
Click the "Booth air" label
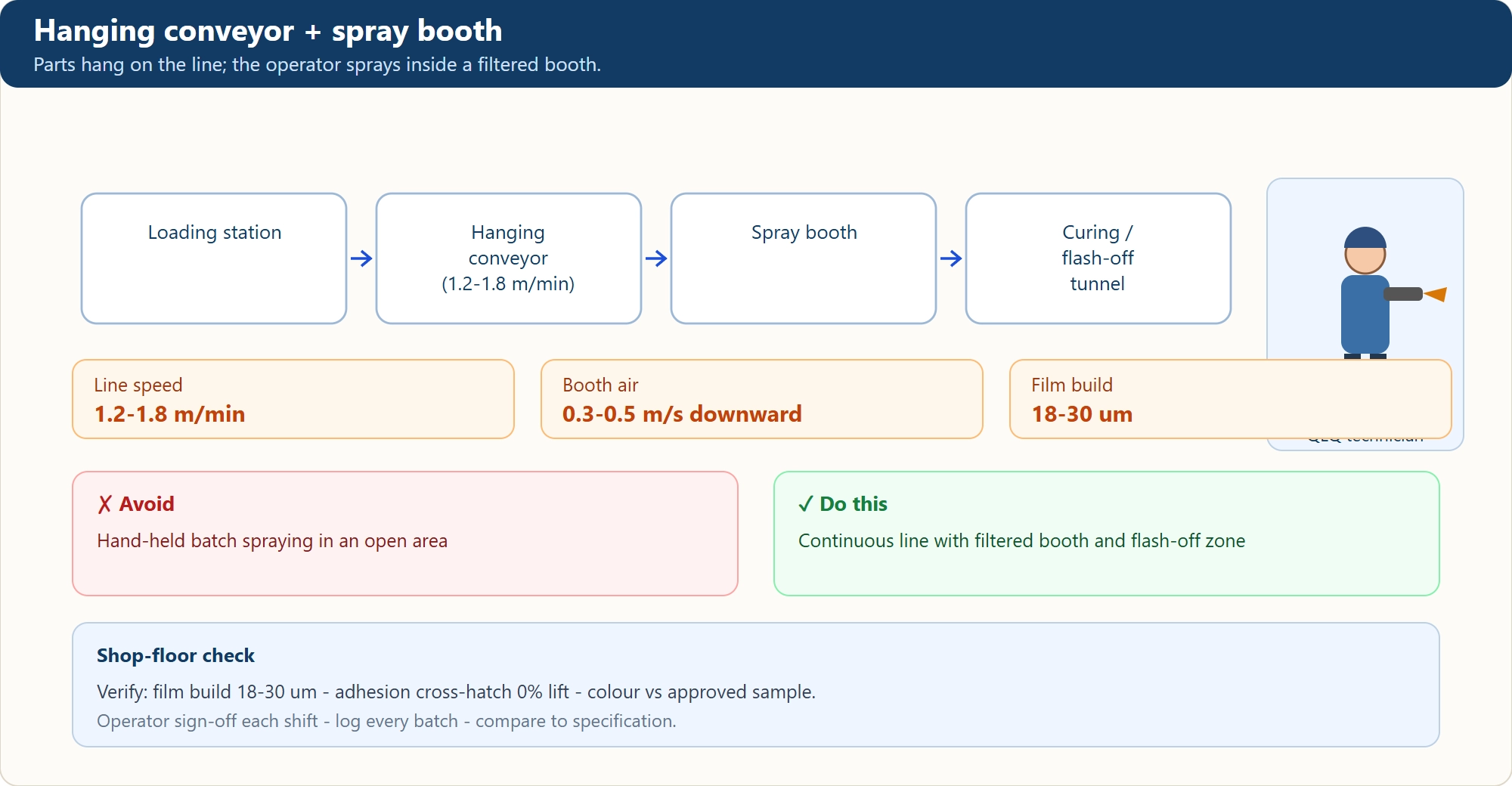600,385
